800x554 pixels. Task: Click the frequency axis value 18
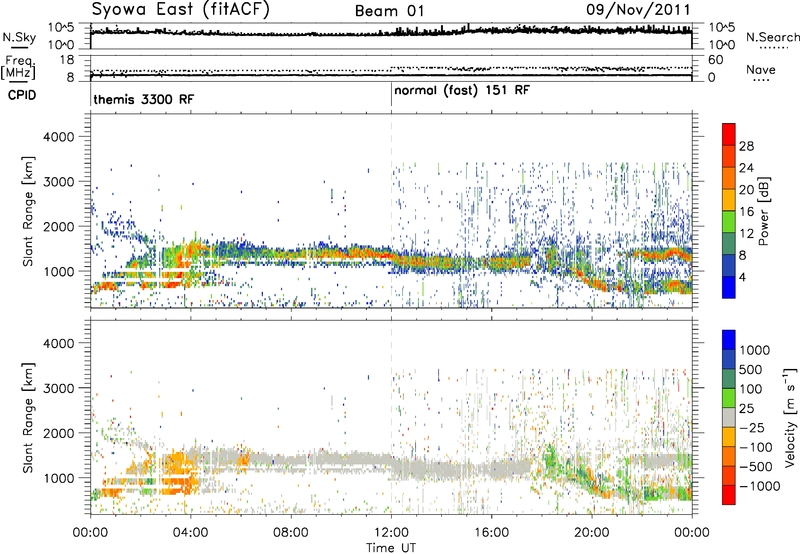(x=67, y=60)
